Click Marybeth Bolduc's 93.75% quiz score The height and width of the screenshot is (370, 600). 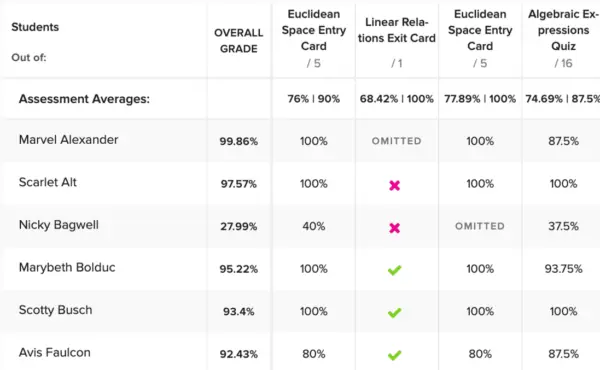[563, 269]
